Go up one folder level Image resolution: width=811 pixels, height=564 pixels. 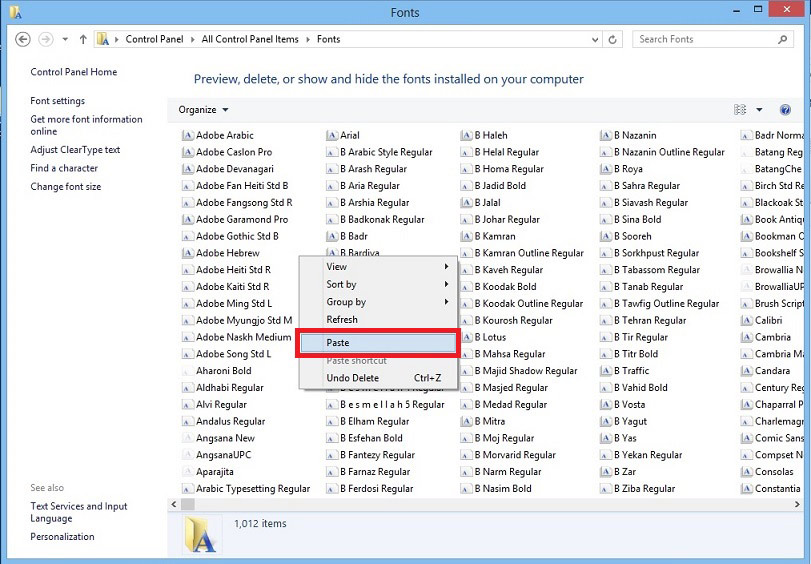83,39
